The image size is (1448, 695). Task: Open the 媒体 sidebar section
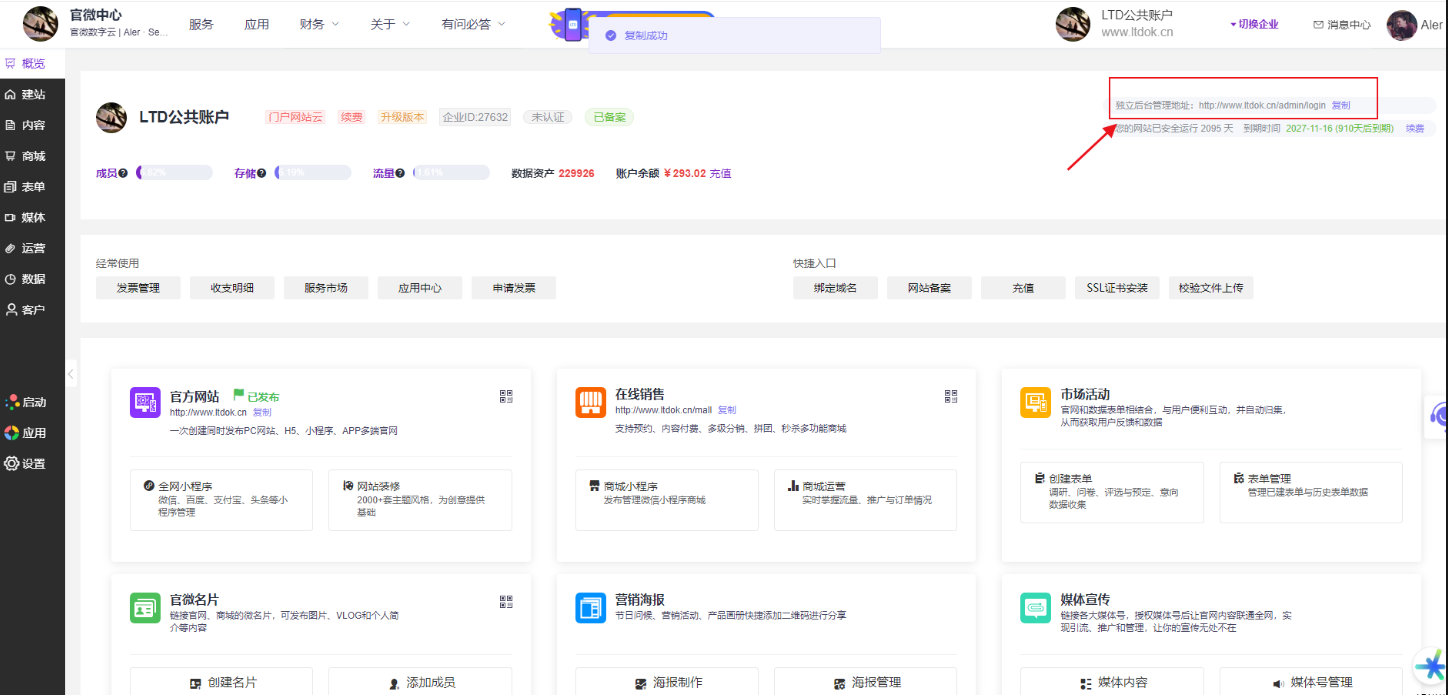click(26, 218)
